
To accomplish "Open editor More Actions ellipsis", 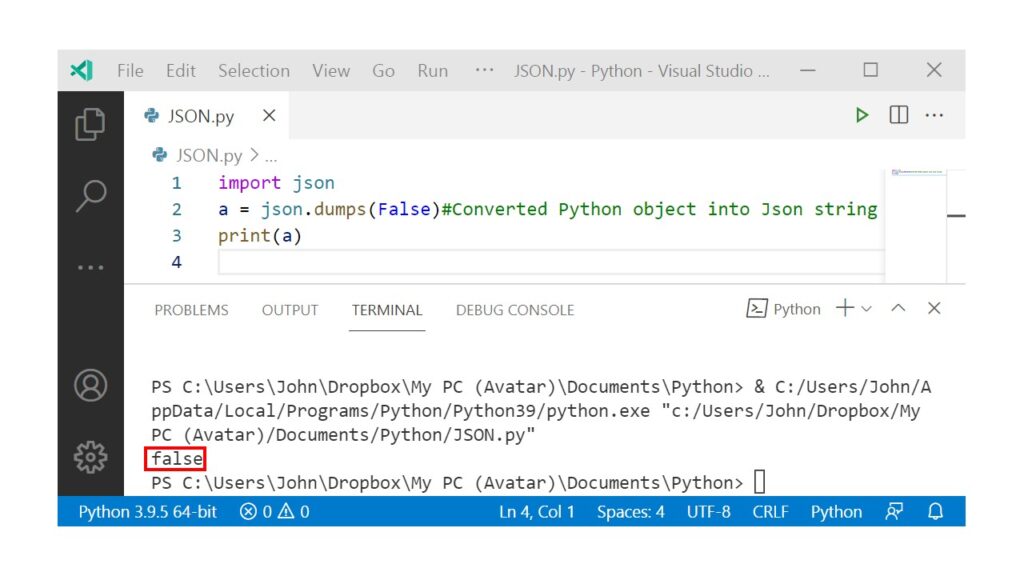I will pos(934,116).
